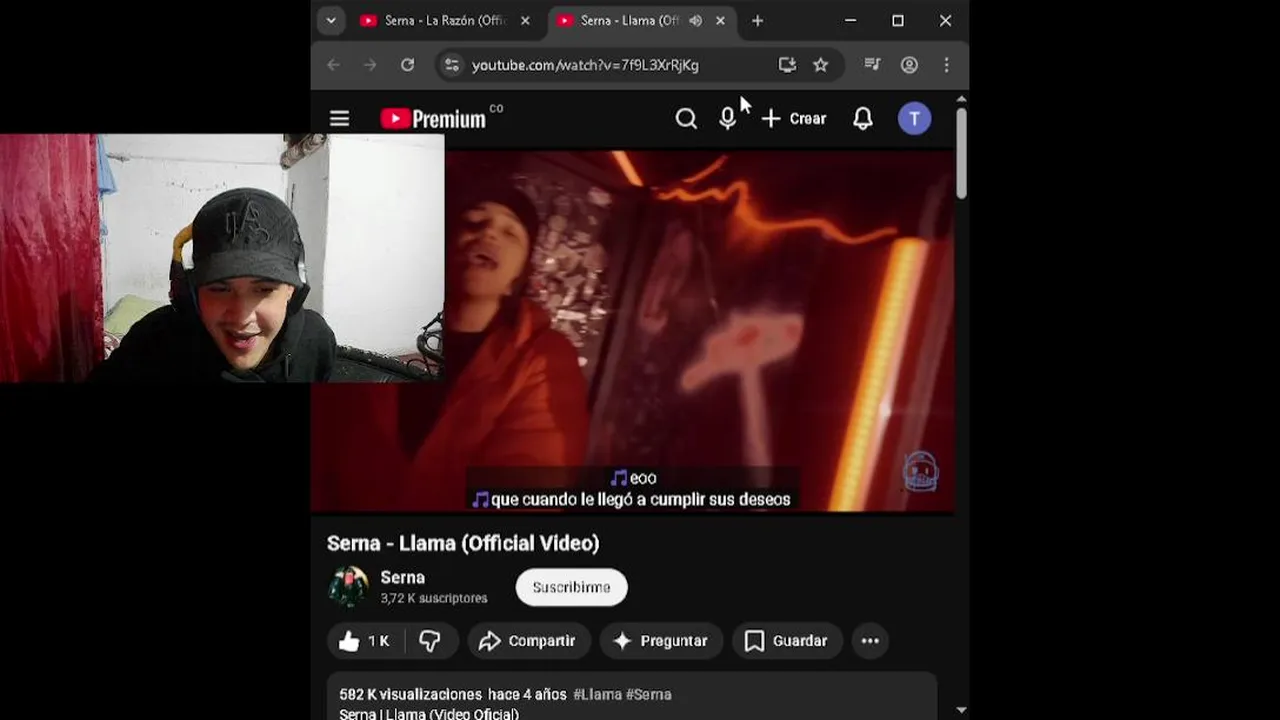The image size is (1280, 720).
Task: Open Serna channel avatar
Action: [349, 587]
